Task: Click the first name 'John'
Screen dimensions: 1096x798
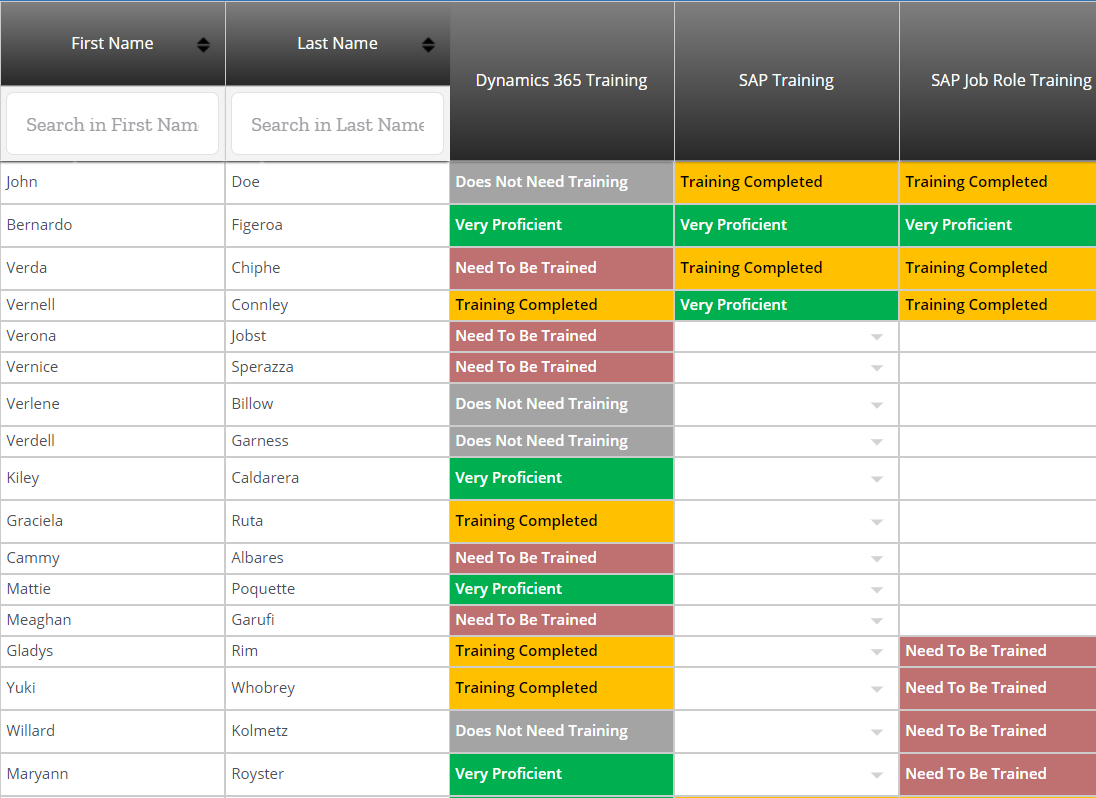Action: tap(22, 182)
